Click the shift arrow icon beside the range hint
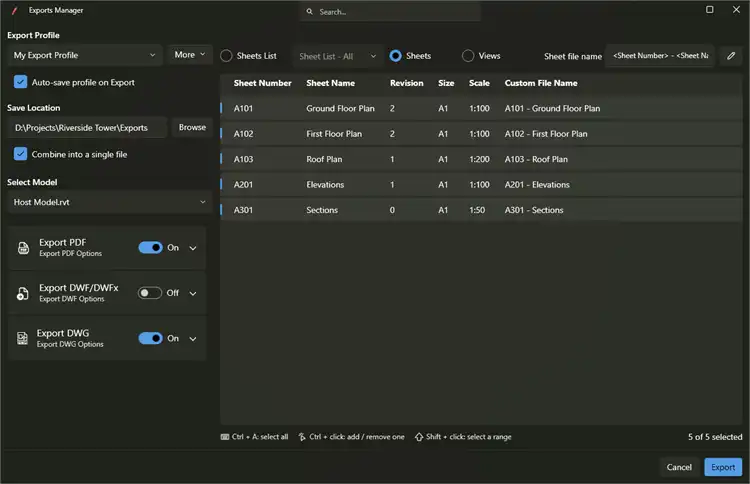Image resolution: width=750 pixels, height=484 pixels. pyautogui.click(x=419, y=437)
